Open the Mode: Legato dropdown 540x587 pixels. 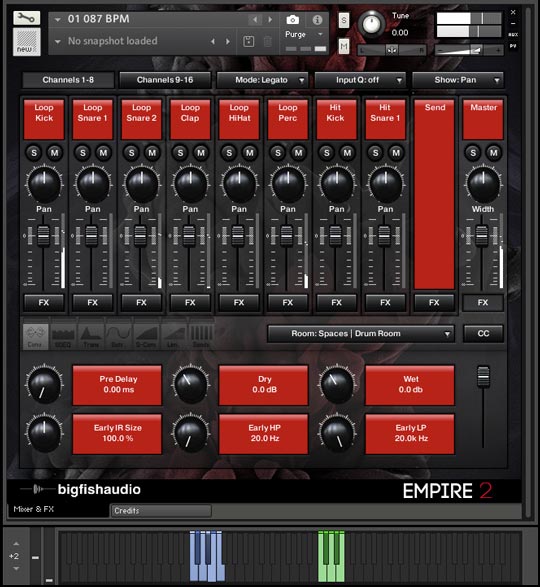coord(262,80)
